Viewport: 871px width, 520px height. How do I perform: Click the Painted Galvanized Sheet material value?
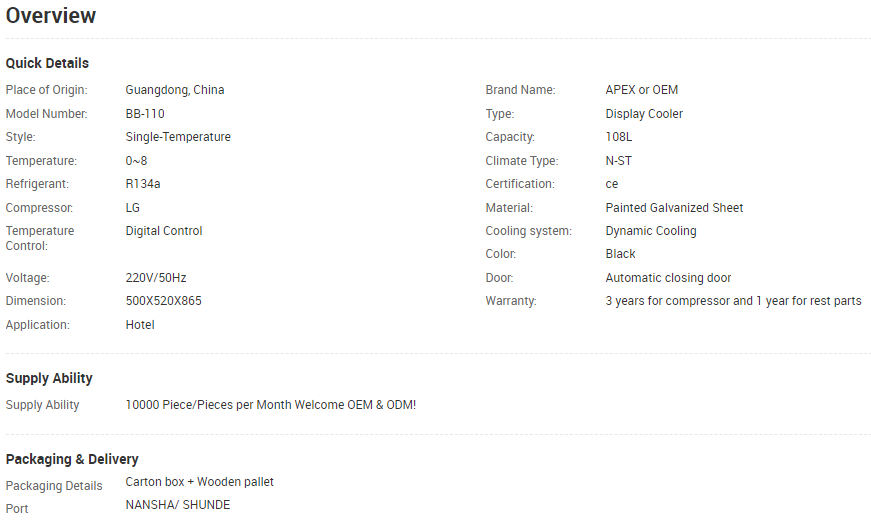coord(674,208)
